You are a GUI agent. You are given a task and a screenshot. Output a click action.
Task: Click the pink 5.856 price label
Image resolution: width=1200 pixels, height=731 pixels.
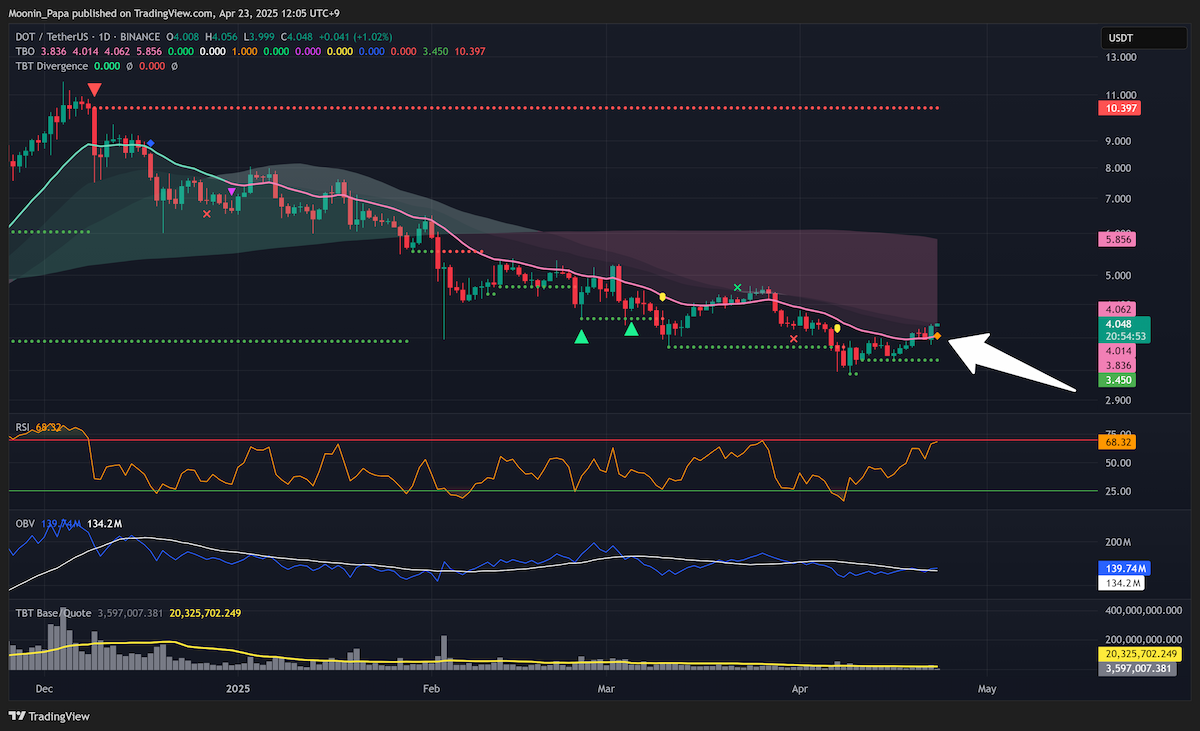1116,240
